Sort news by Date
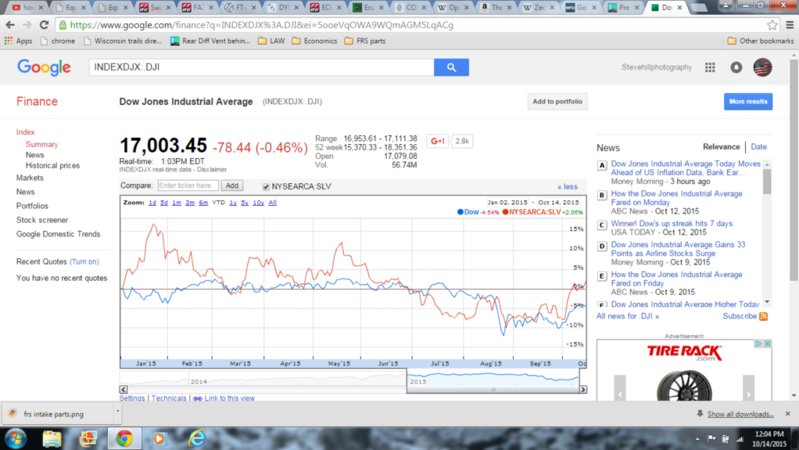799x450 pixels. point(758,147)
